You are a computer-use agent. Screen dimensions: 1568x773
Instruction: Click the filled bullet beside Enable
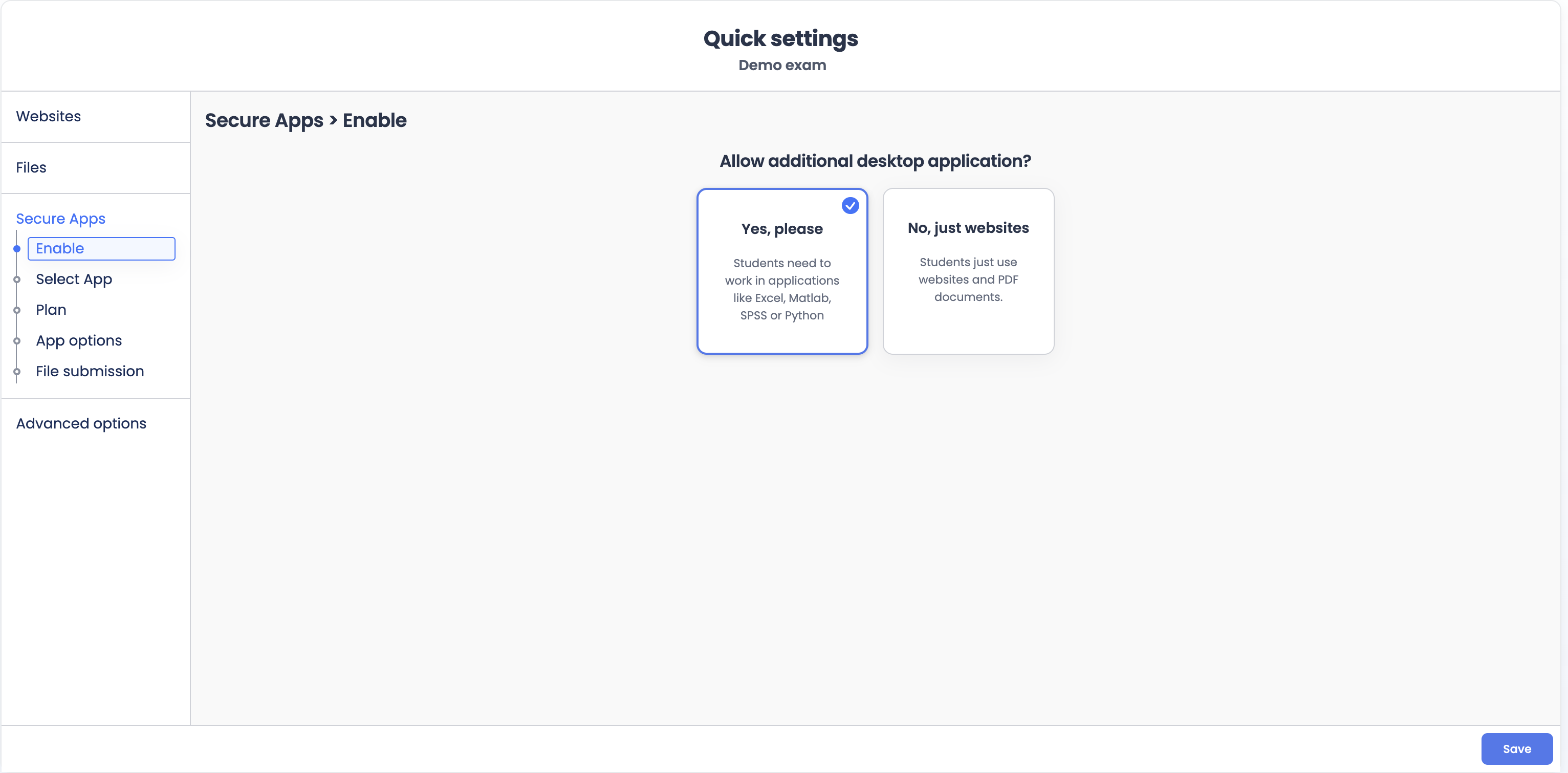(17, 249)
